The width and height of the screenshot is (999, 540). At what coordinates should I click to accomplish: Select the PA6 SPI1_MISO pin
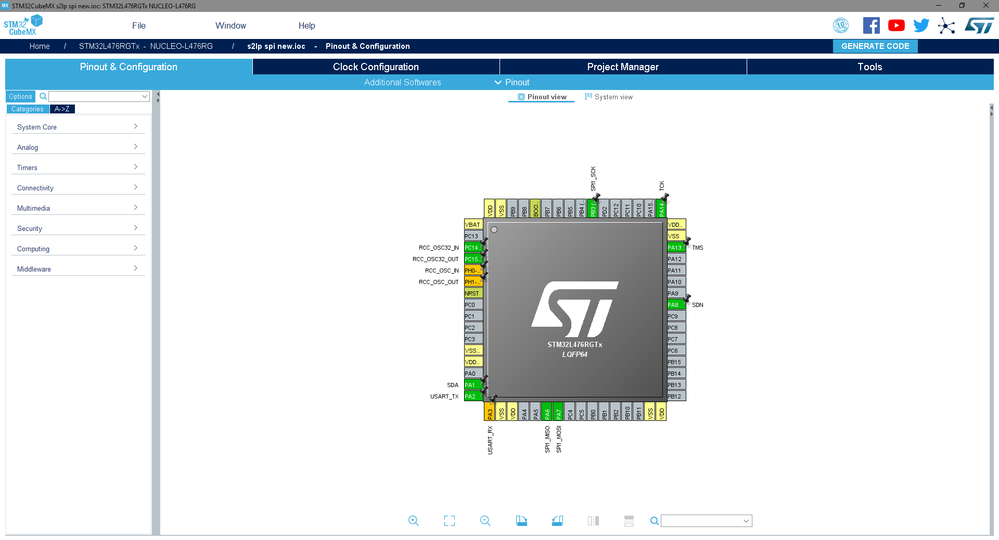pos(547,411)
